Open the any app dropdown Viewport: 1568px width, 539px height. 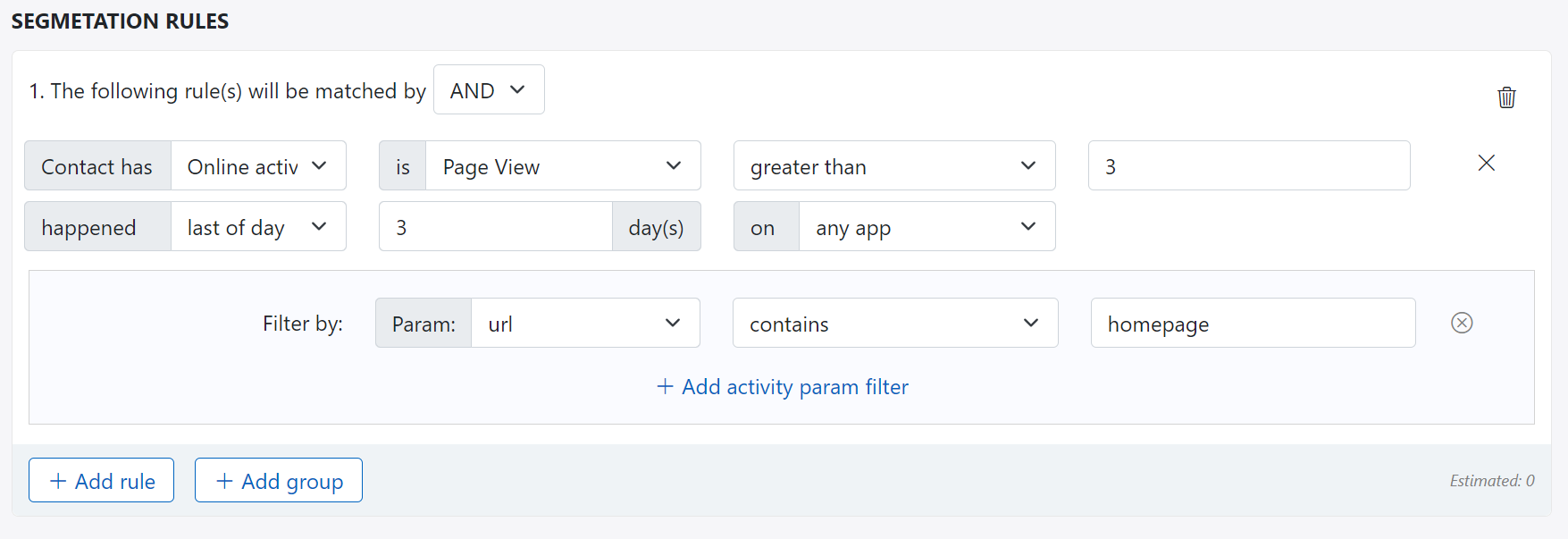tap(927, 227)
